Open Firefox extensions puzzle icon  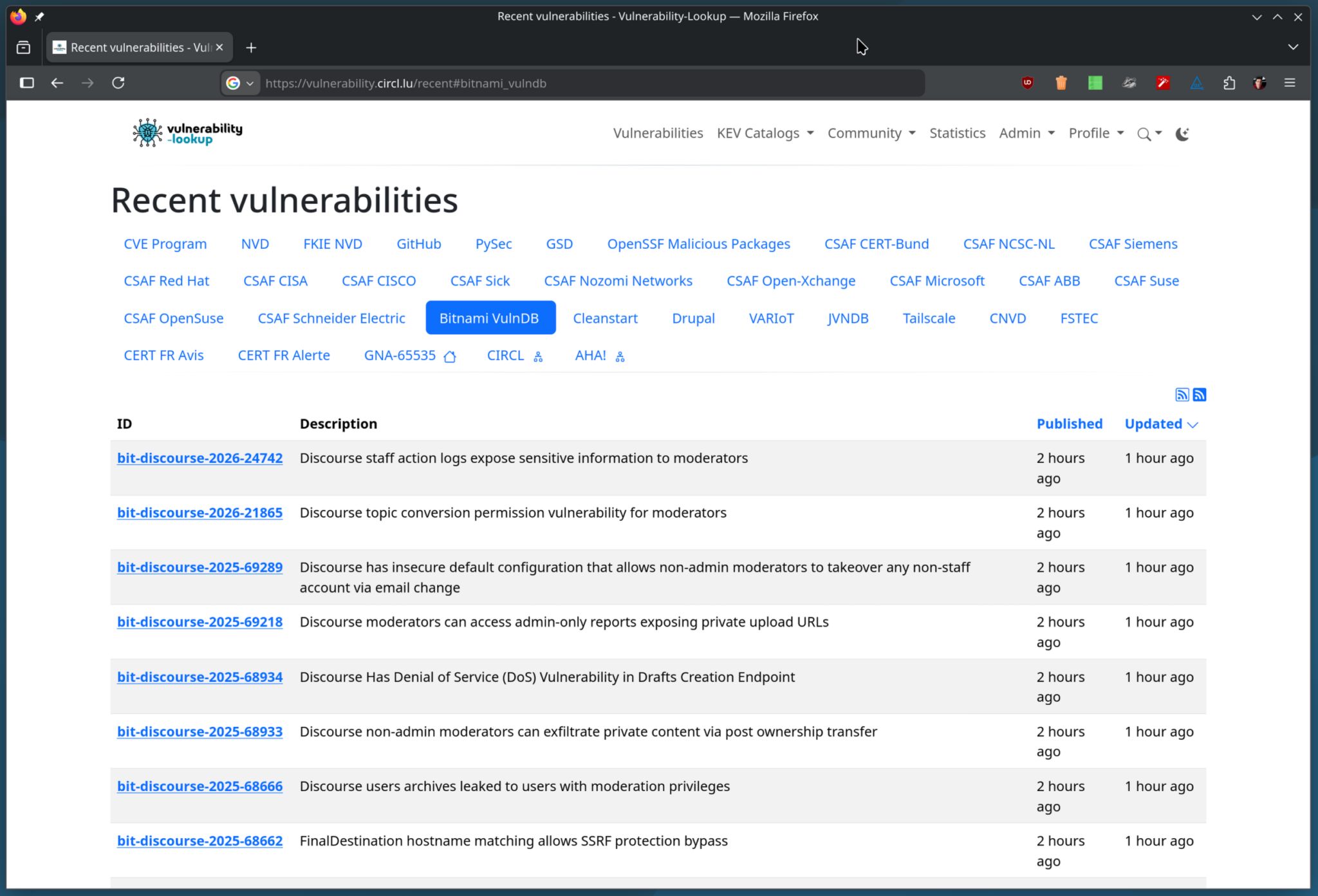coord(1229,83)
